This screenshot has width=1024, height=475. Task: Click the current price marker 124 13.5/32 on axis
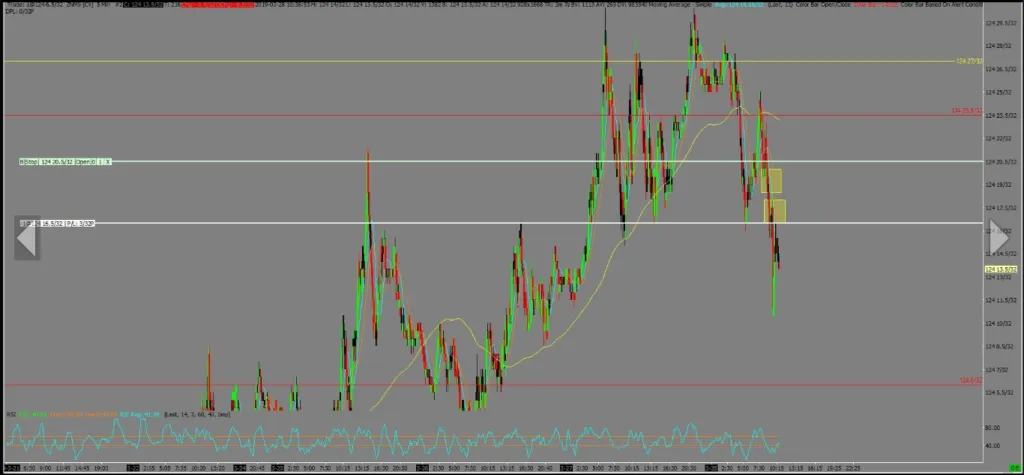(999, 269)
